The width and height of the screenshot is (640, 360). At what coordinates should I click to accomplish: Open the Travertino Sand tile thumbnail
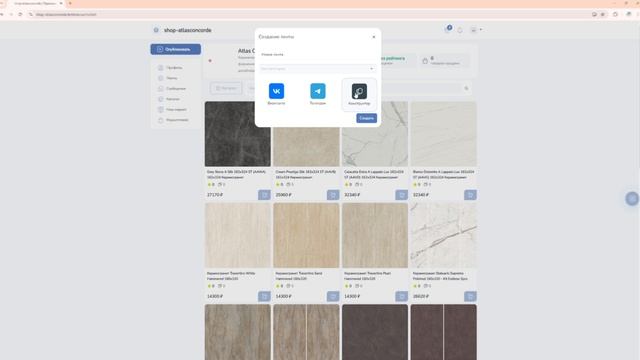point(306,235)
